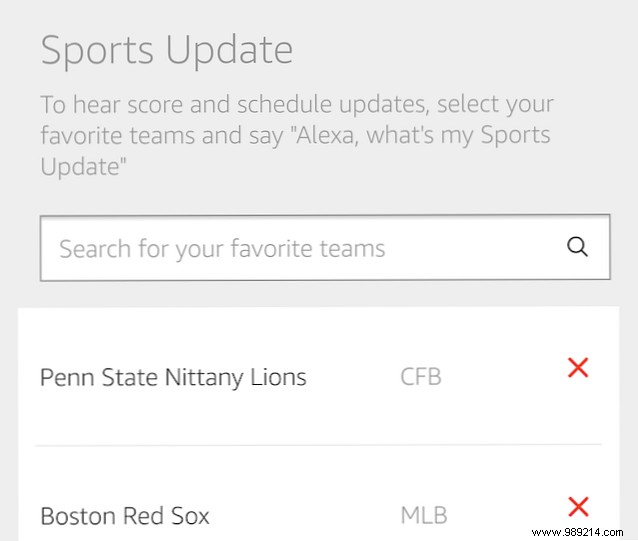The height and width of the screenshot is (541, 638).
Task: Click the MLB league label
Action: tap(423, 516)
